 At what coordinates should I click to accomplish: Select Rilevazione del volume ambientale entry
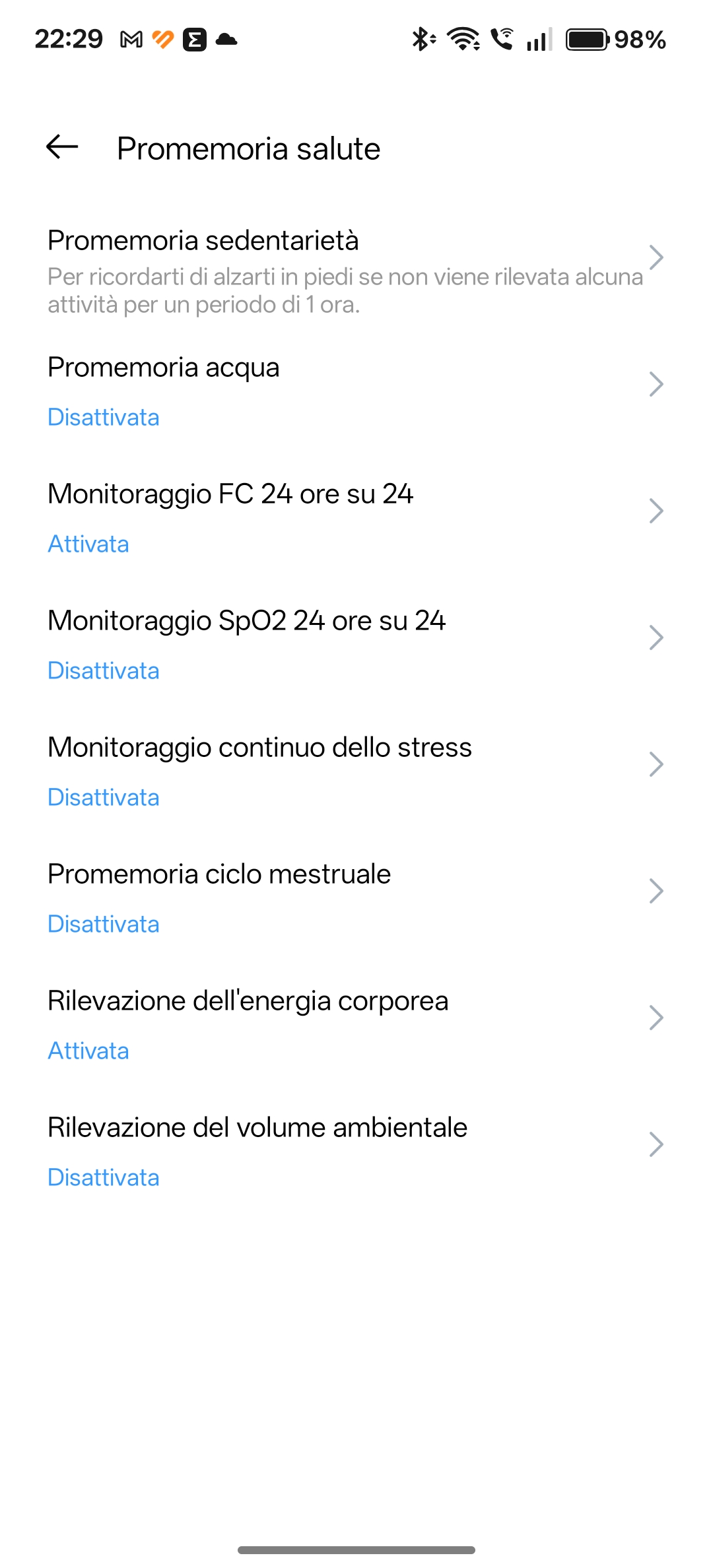coord(257,1127)
